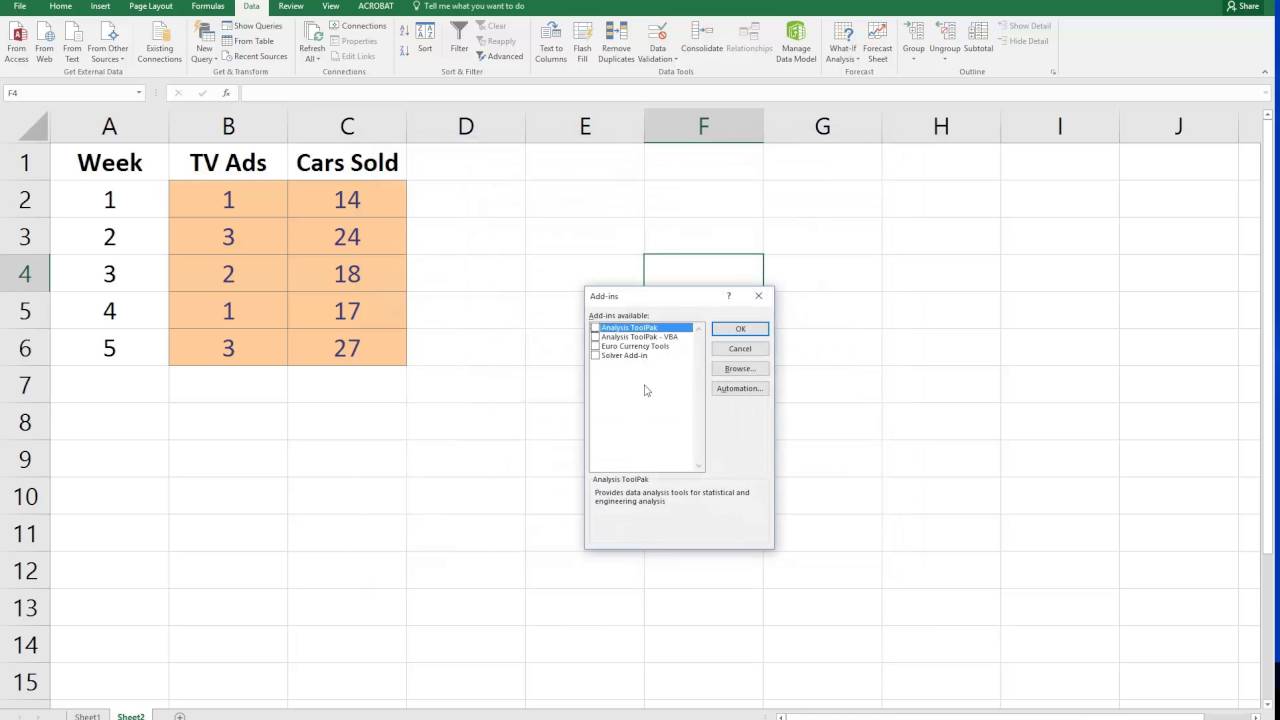
Task: Expand the Ungroup dropdown
Action: pos(944,54)
